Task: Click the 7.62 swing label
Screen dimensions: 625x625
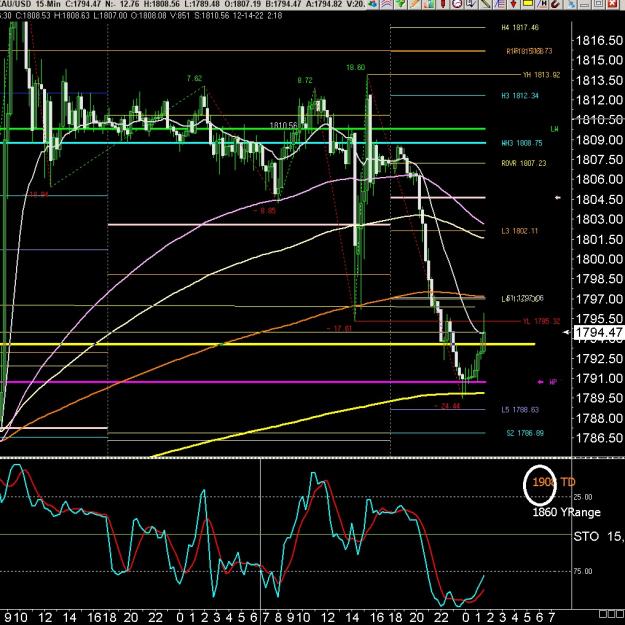Action: point(194,79)
